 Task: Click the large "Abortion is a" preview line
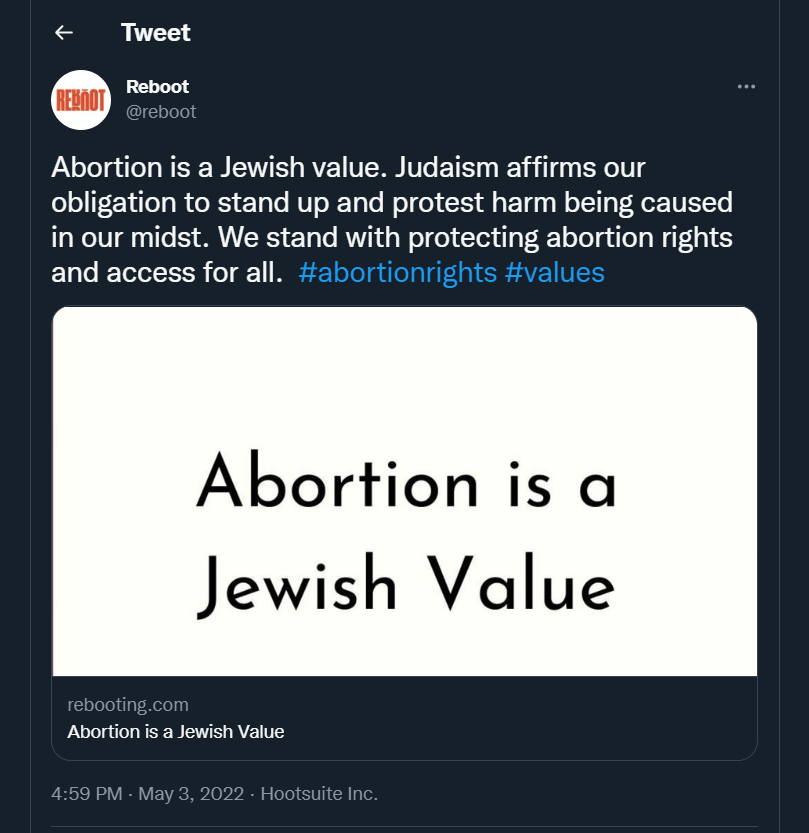[x=404, y=486]
